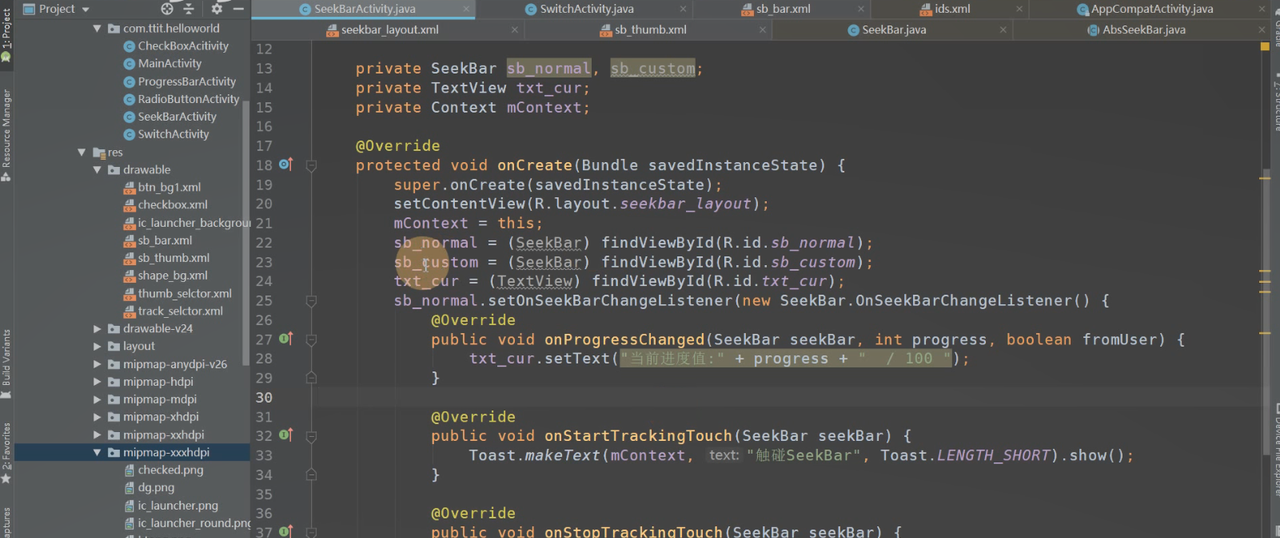This screenshot has height=538, width=1280.
Task: Click the implements gutter icon on line 32
Action: click(x=286, y=435)
